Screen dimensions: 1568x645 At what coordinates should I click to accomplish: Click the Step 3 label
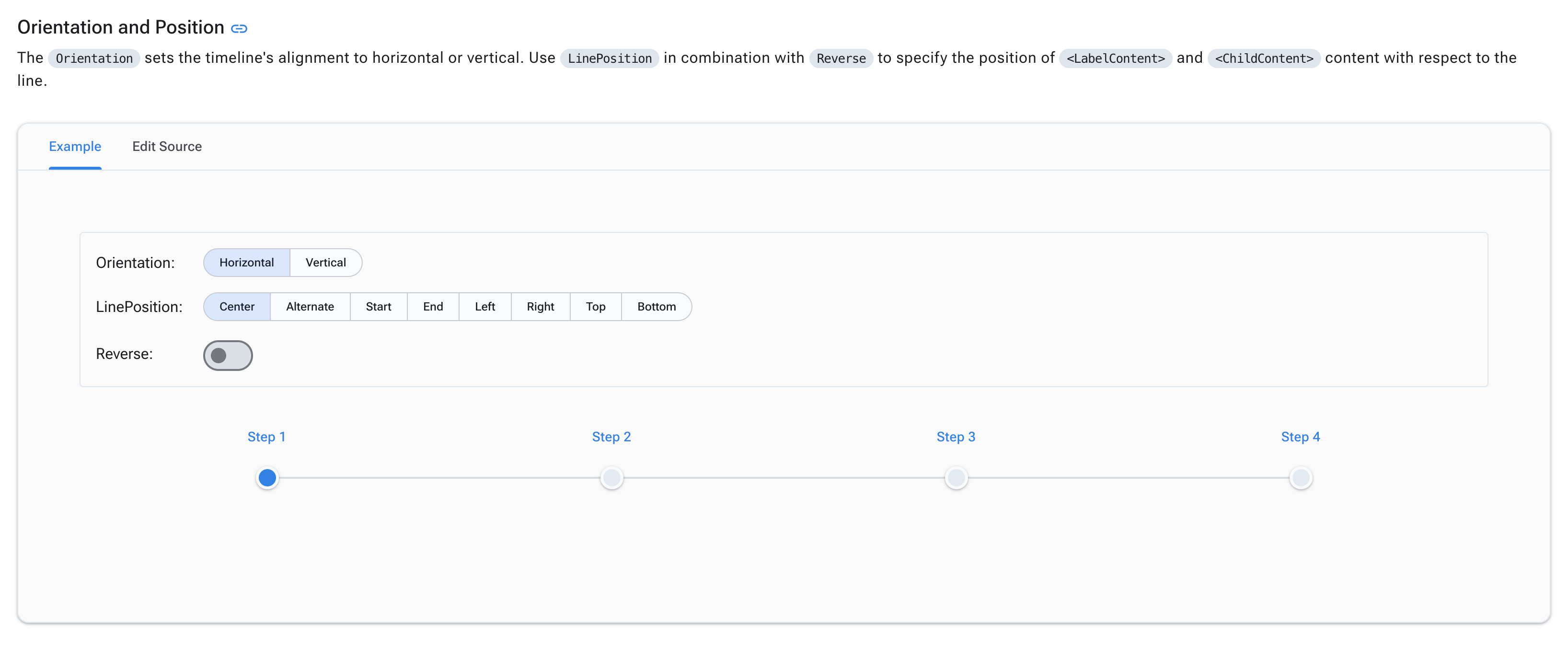coord(956,437)
